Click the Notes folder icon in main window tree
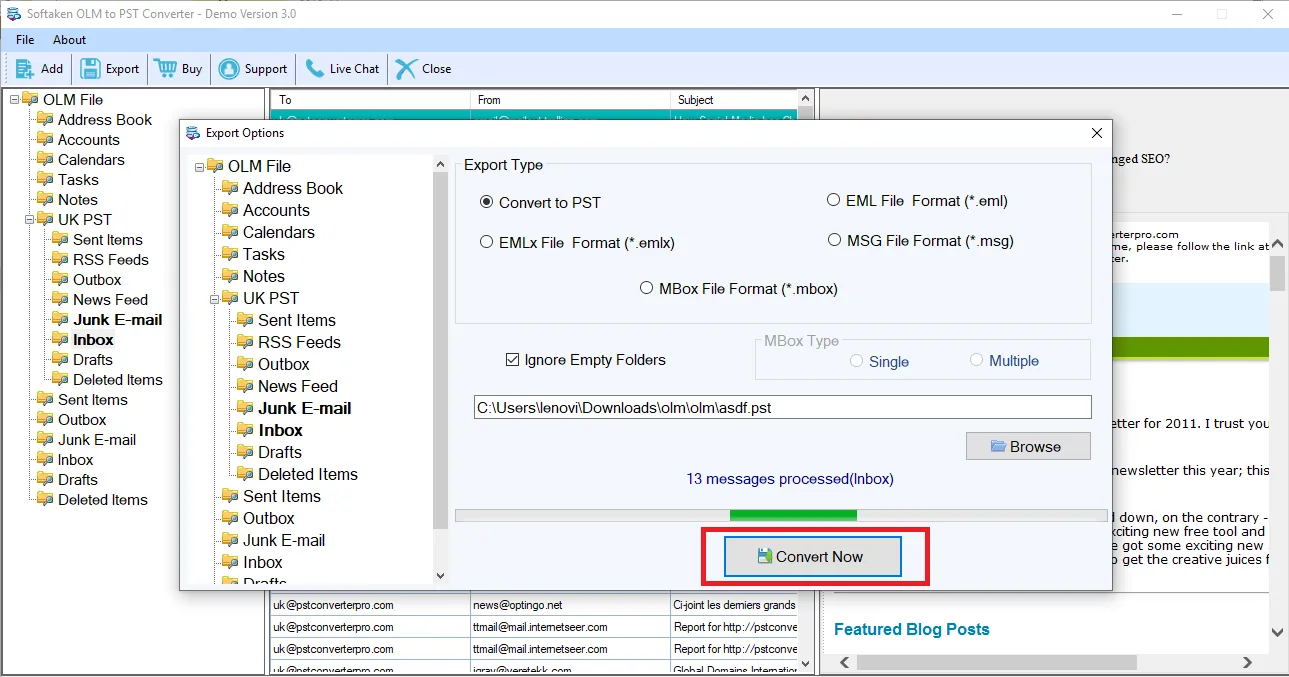The width and height of the screenshot is (1289, 677). pos(45,200)
